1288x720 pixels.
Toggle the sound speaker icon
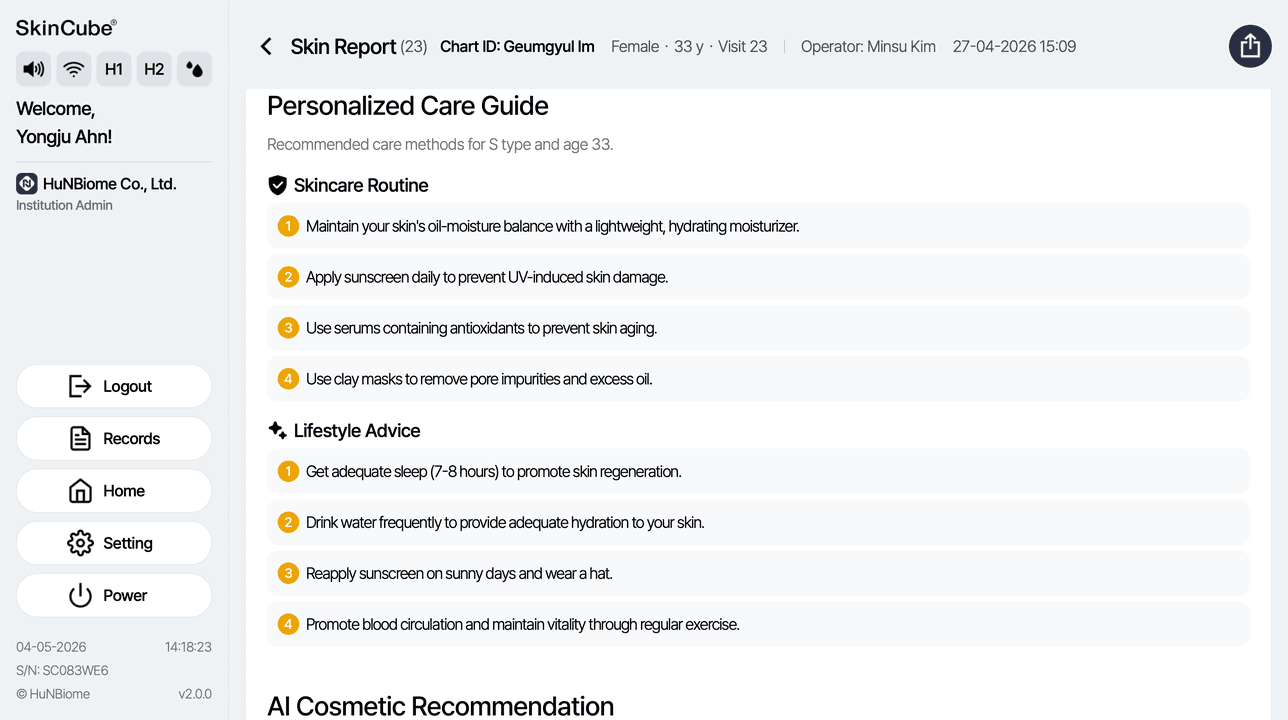(x=34, y=69)
